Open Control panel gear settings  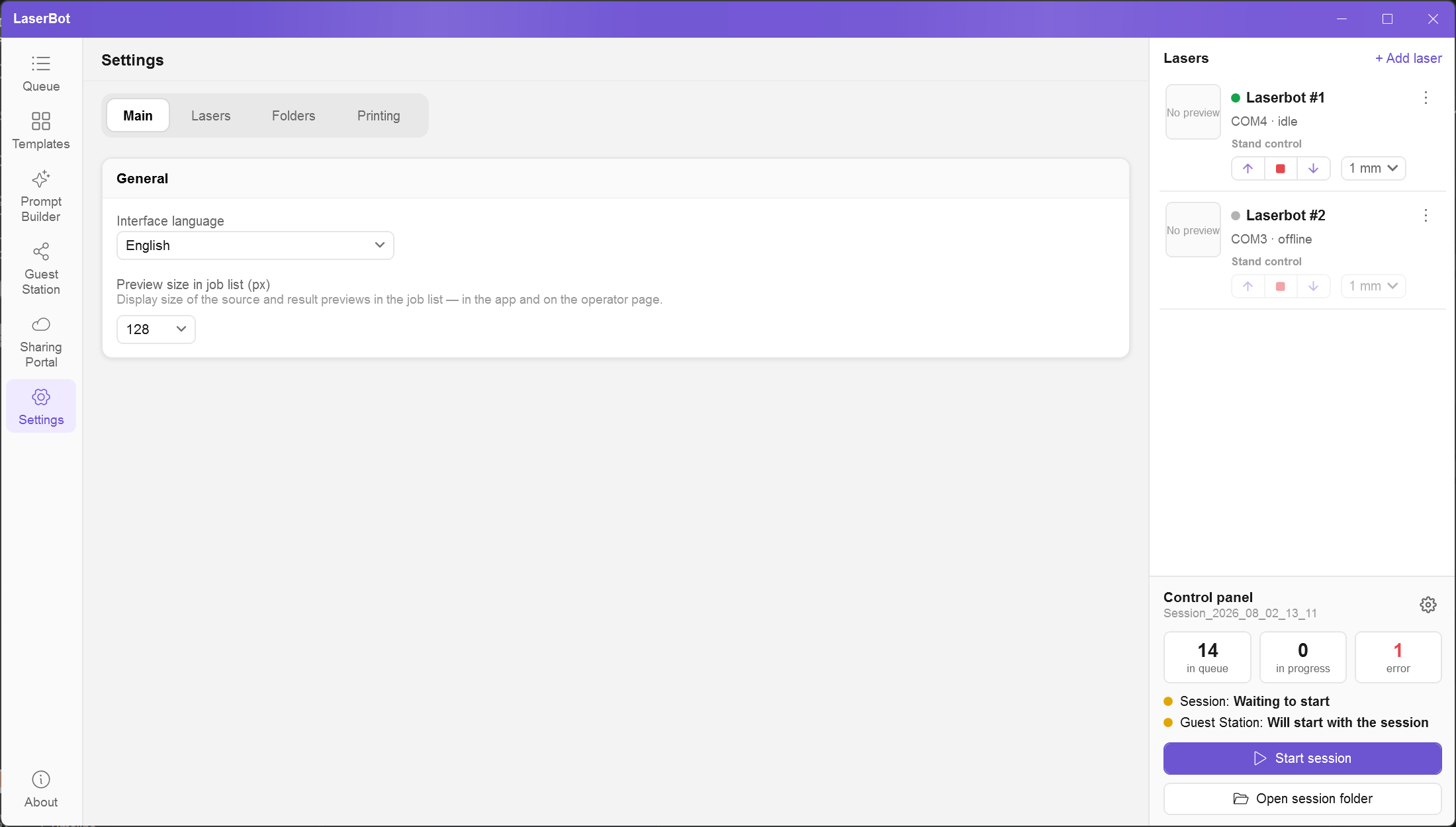pos(1428,605)
